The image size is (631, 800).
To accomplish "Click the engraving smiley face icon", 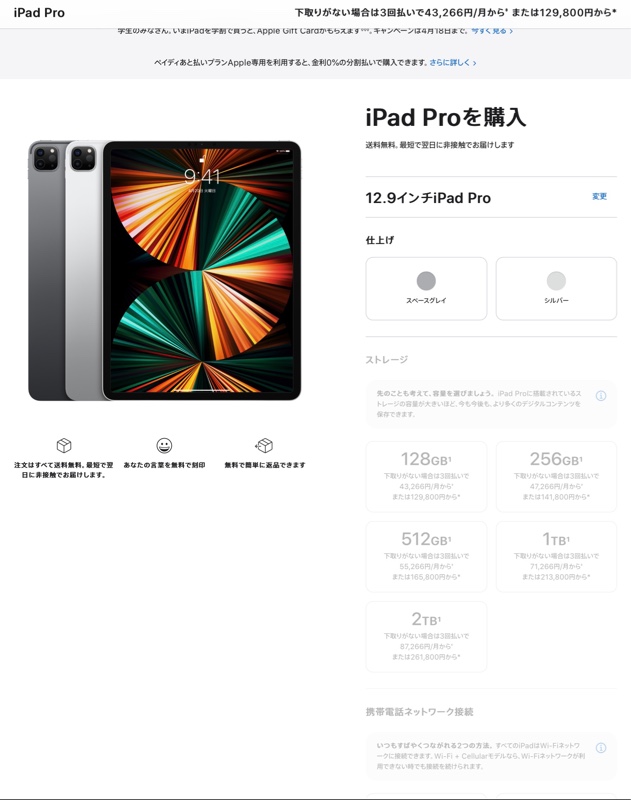I will pos(164,445).
